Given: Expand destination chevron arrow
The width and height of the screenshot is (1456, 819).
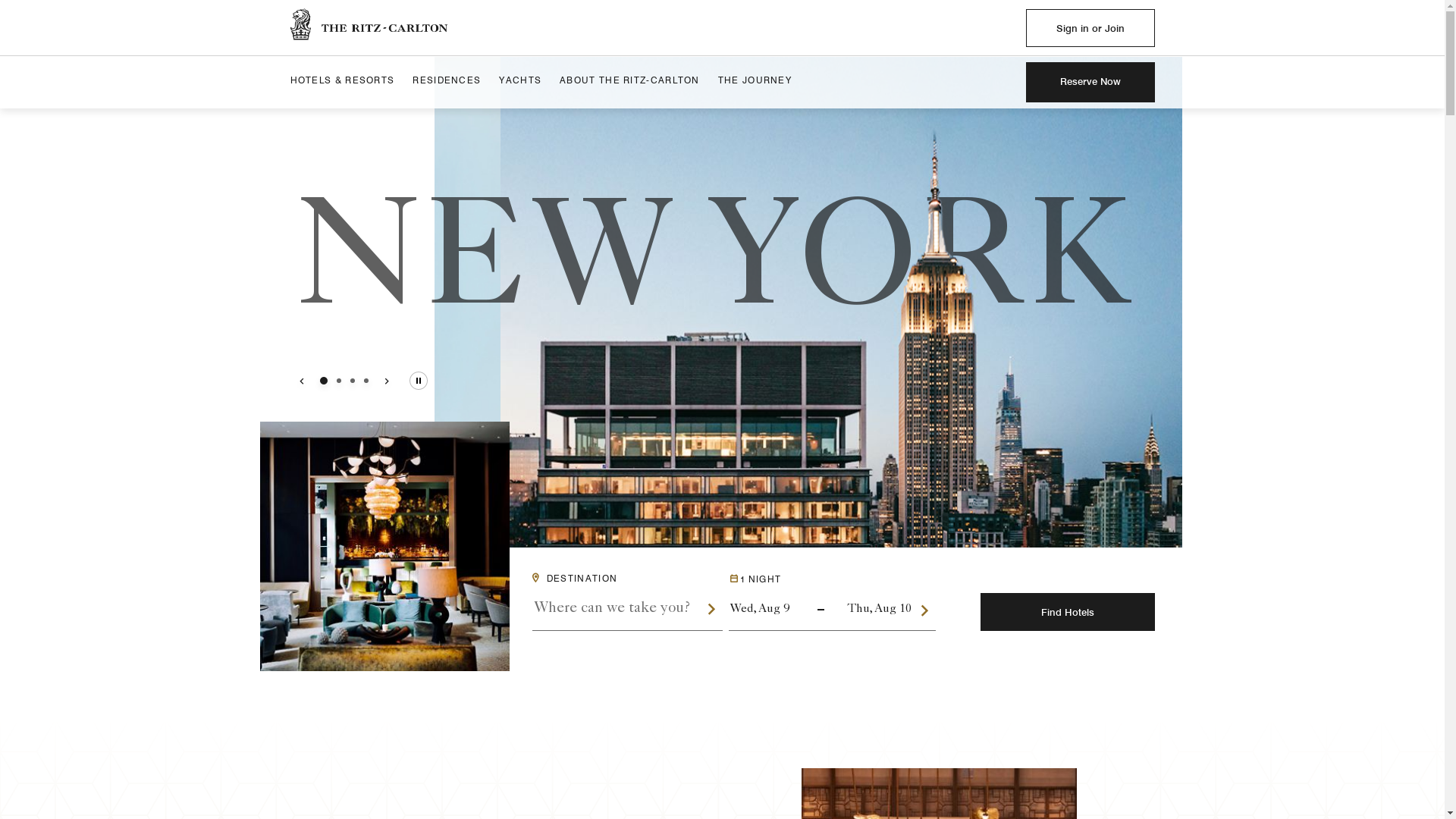Looking at the screenshot, I should [711, 609].
